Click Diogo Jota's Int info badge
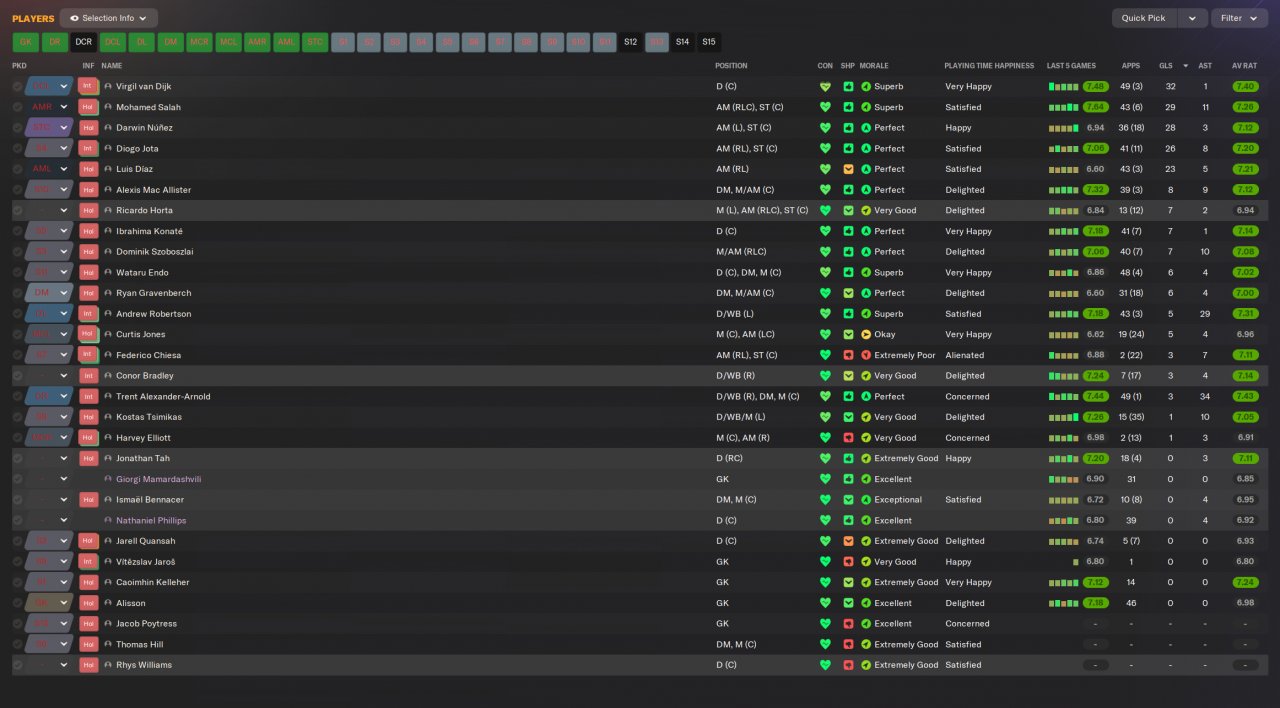Viewport: 1280px width, 708px height. click(88, 148)
